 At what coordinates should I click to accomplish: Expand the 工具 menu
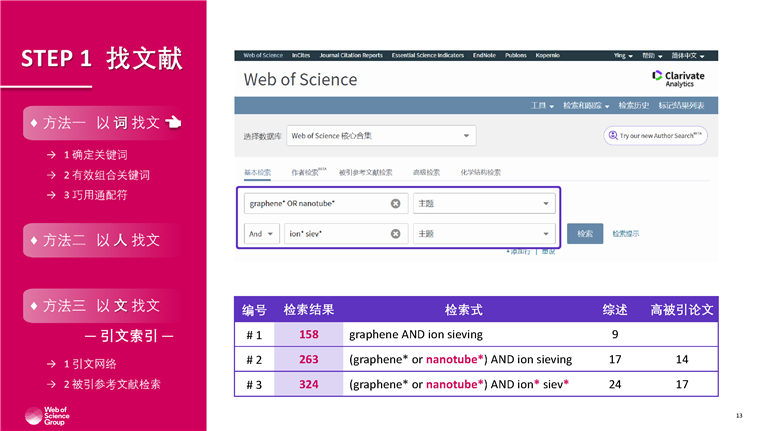point(542,106)
